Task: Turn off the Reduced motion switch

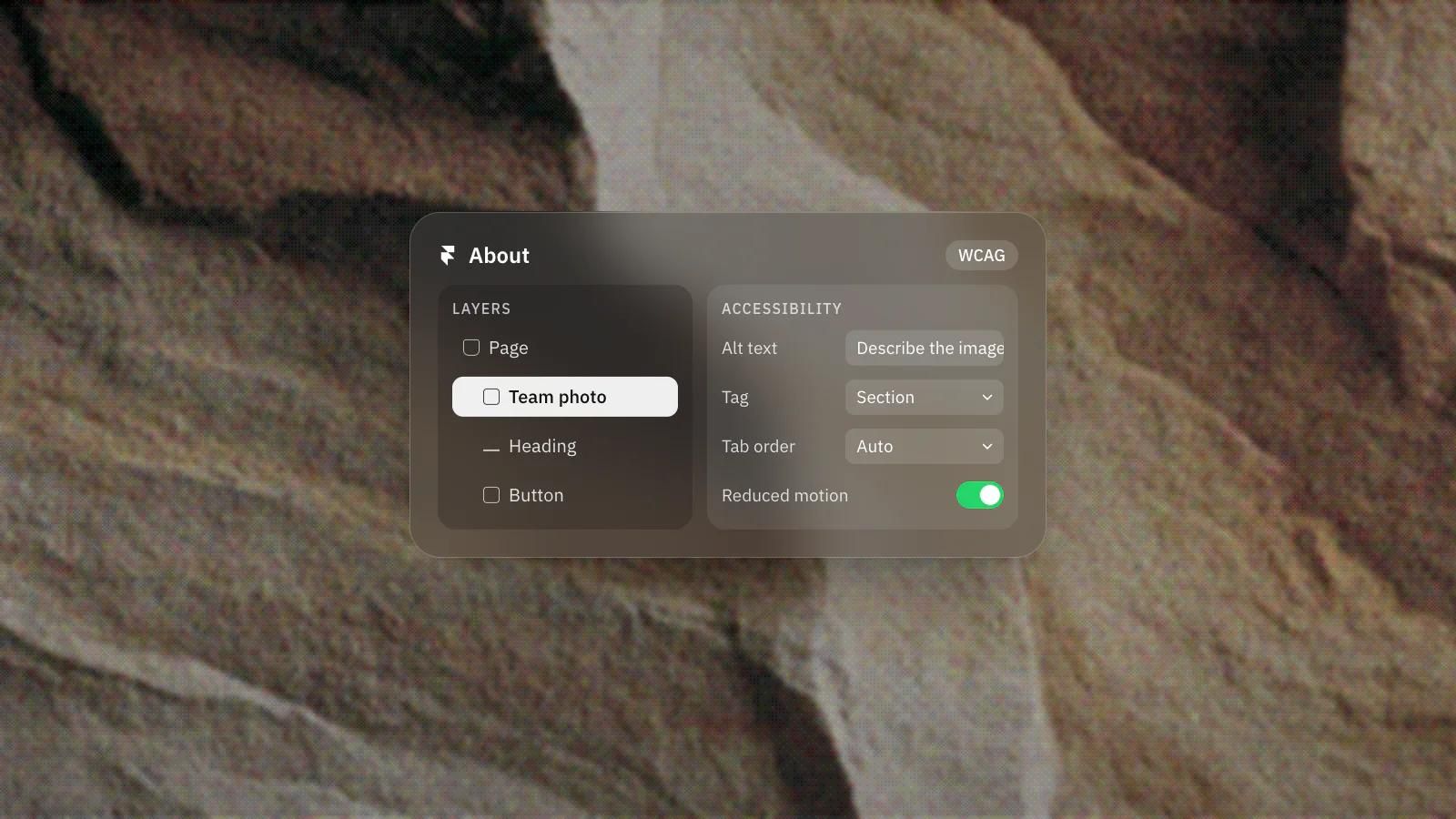Action: click(980, 495)
